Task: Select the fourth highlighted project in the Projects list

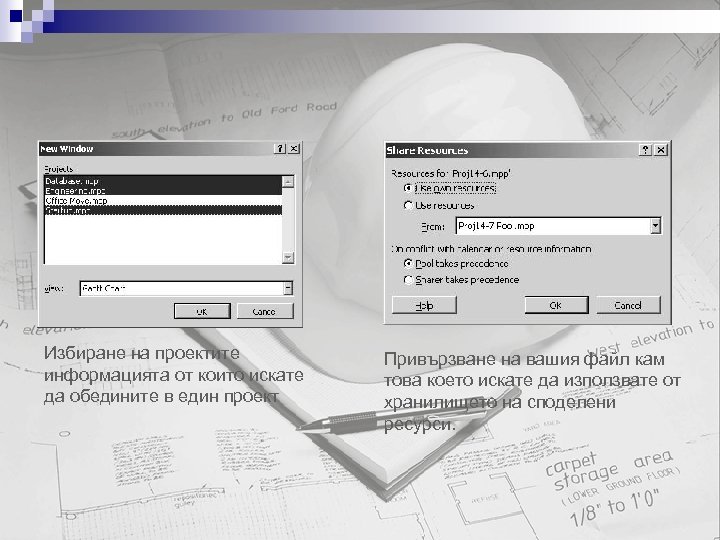Action: tap(163, 210)
